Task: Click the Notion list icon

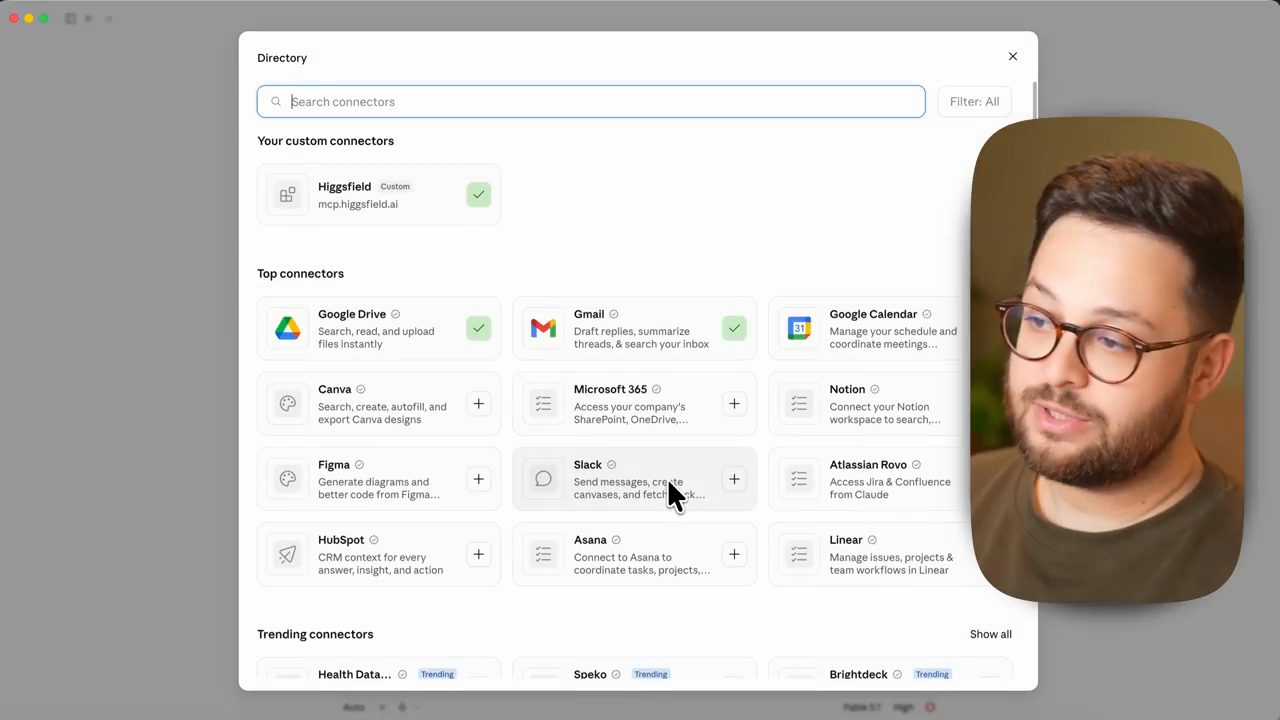Action: (799, 404)
